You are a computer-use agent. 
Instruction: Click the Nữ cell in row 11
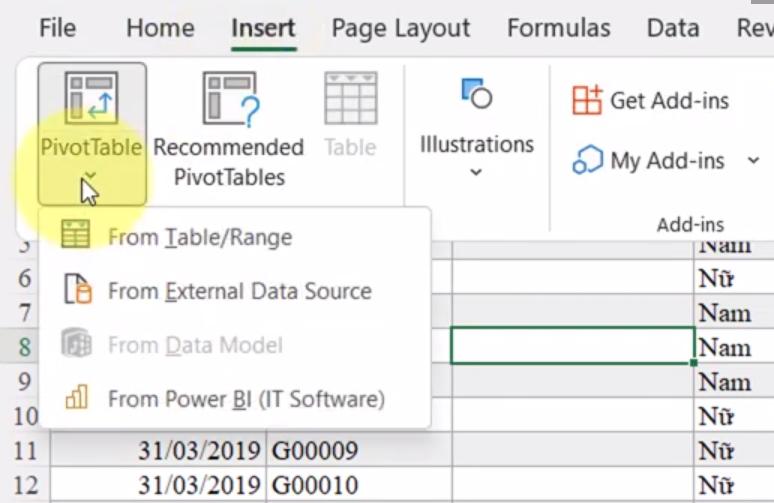click(734, 451)
